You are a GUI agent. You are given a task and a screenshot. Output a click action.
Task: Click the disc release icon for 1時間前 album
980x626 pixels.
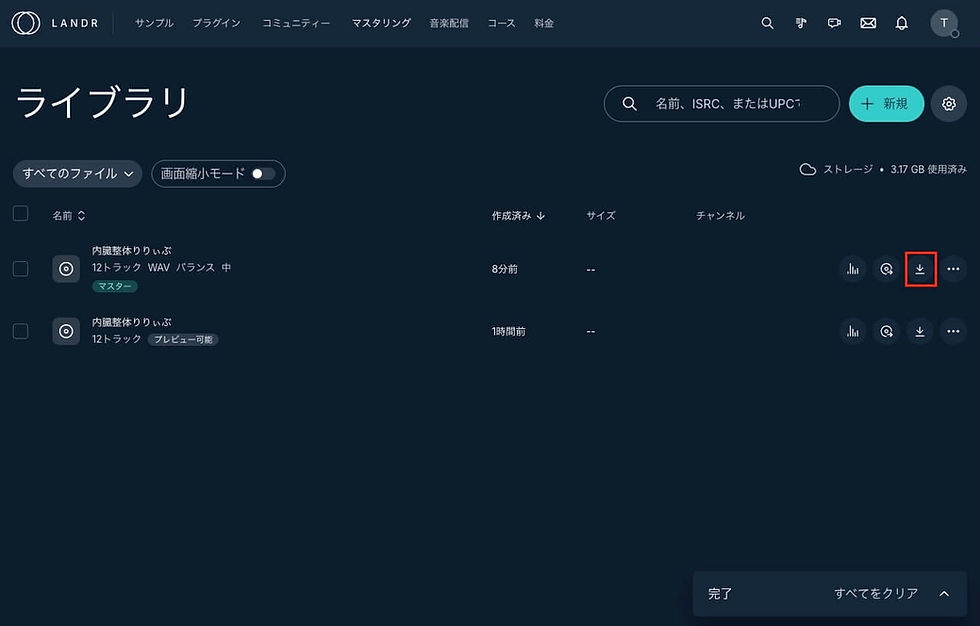click(x=886, y=331)
